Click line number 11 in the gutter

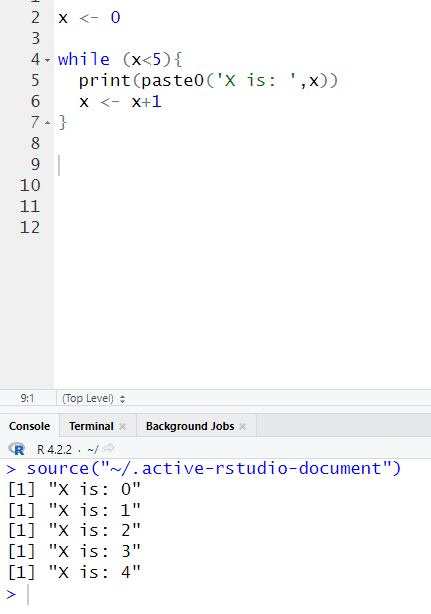pos(30,206)
